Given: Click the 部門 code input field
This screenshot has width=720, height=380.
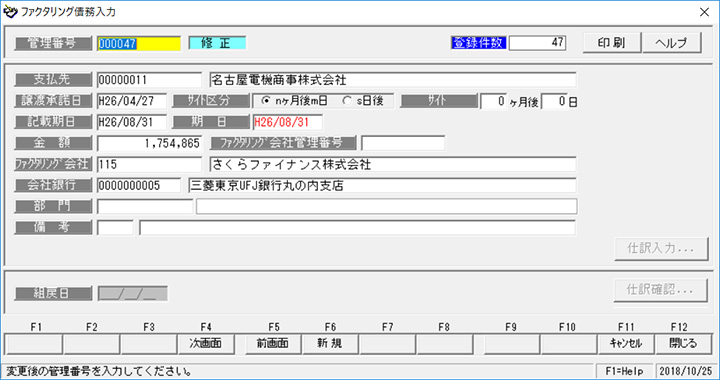Looking at the screenshot, I should (x=145, y=207).
